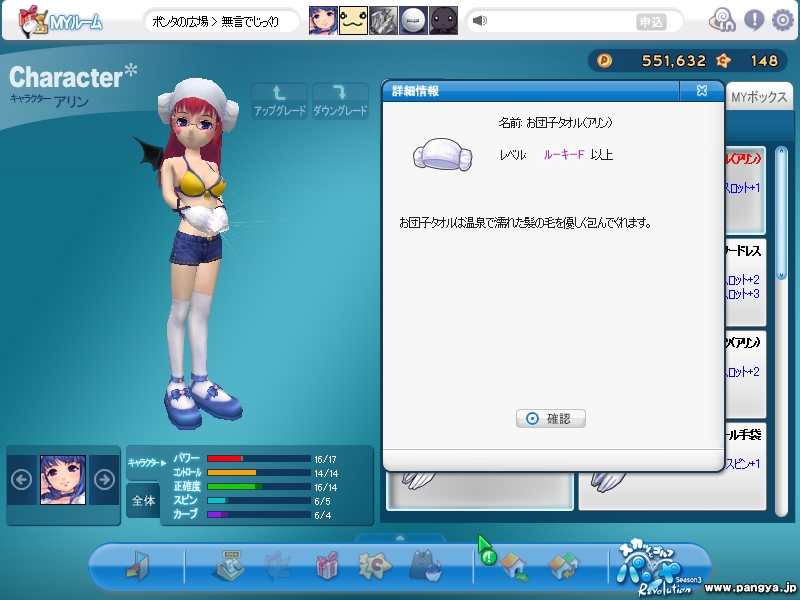Click the cat mascot icon in bottom bar
Viewport: 800px width, 600px height.
coord(426,565)
